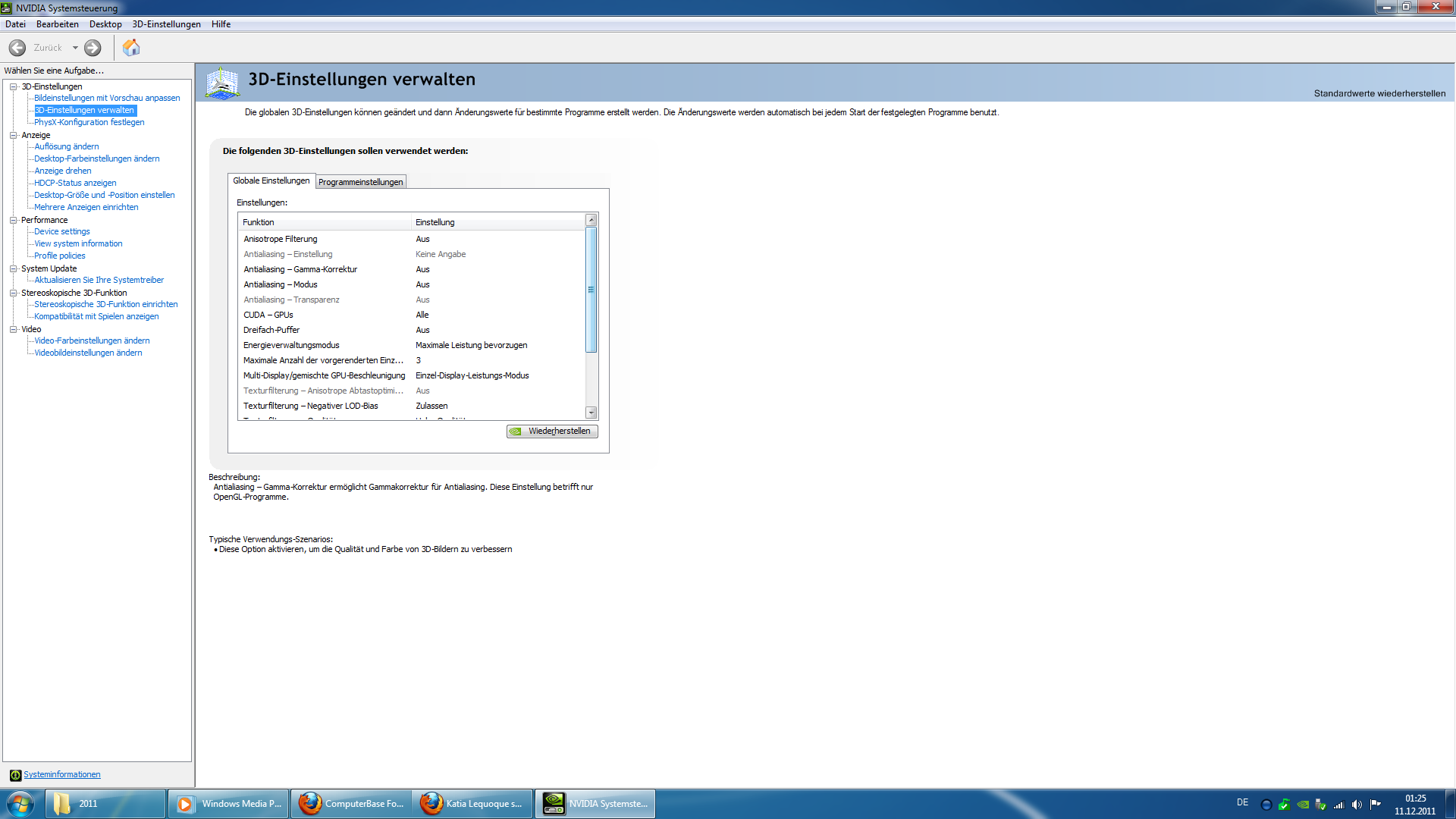The height and width of the screenshot is (819, 1456).
Task: Click the Wiederherstellen button
Action: pos(552,431)
